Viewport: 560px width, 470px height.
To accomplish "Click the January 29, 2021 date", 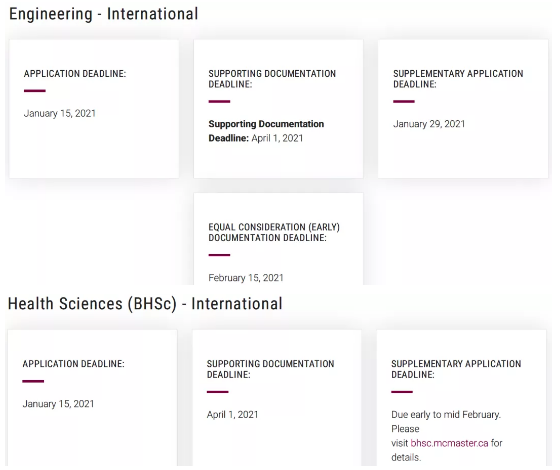I will click(x=429, y=124).
